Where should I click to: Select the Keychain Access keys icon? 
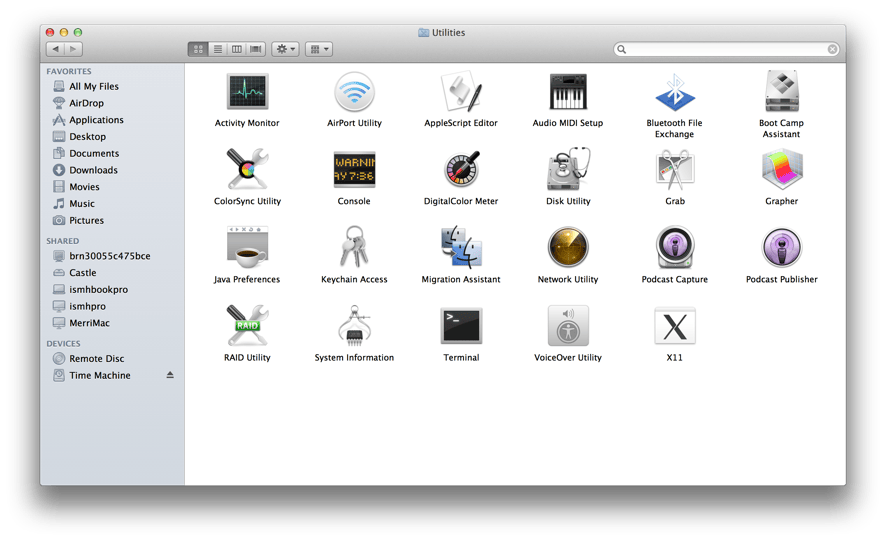click(354, 247)
